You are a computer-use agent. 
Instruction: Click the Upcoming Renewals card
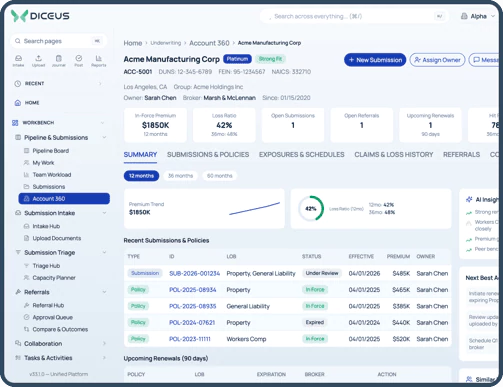tap(430, 125)
